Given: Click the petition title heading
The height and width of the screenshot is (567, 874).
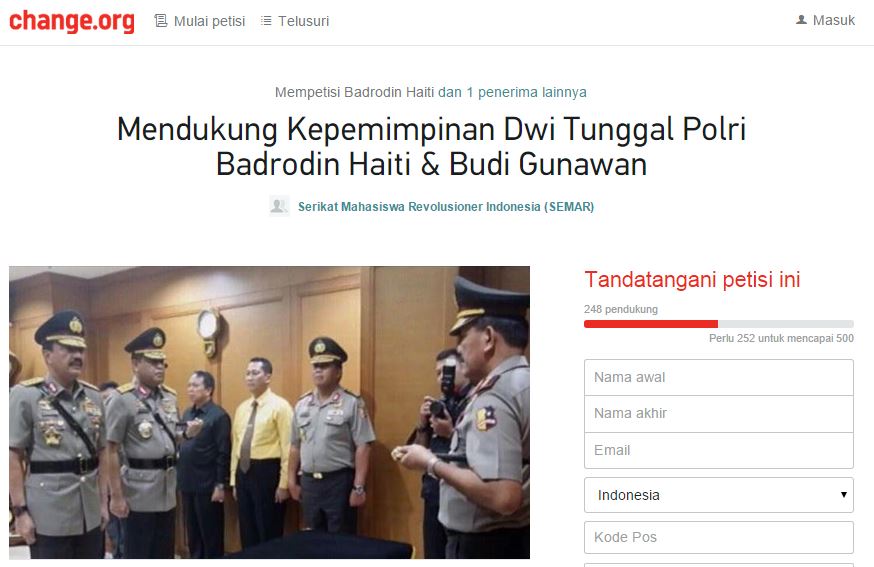Looking at the screenshot, I should pyautogui.click(x=431, y=146).
